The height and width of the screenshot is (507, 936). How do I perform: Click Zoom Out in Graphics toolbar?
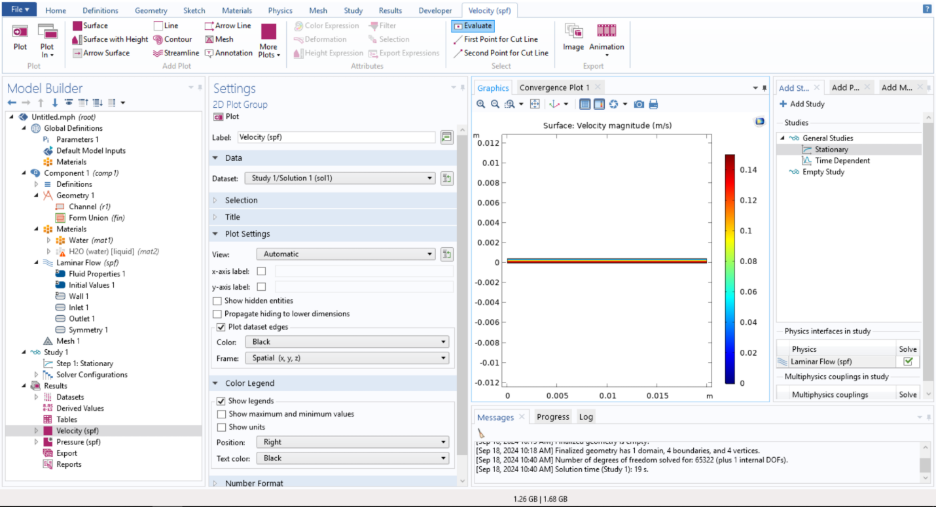click(495, 104)
